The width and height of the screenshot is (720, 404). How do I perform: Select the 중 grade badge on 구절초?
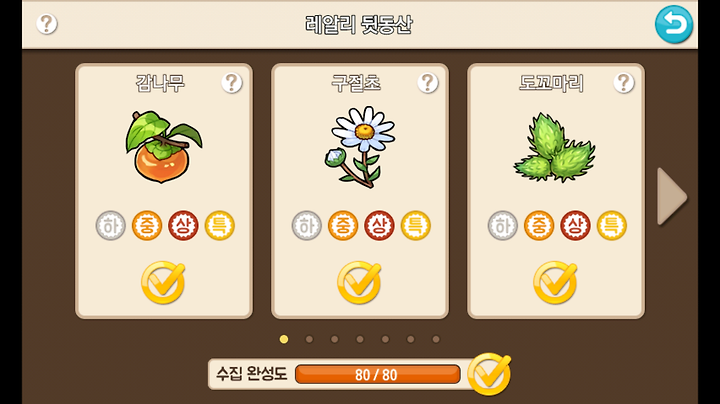point(343,225)
